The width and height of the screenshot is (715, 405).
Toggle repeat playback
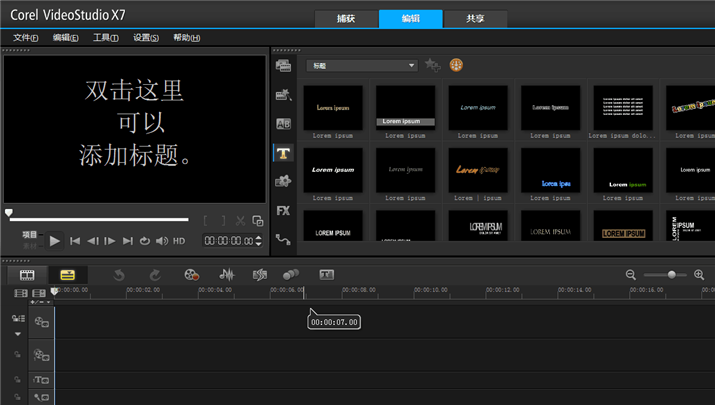coord(145,241)
